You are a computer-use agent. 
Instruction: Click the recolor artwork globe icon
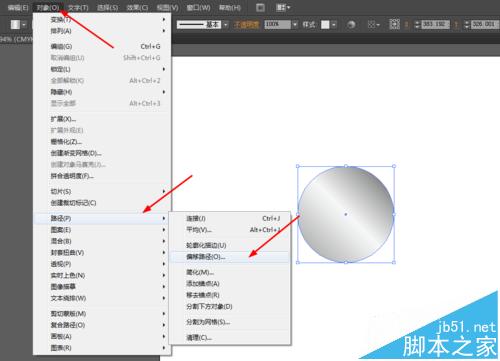[351, 24]
